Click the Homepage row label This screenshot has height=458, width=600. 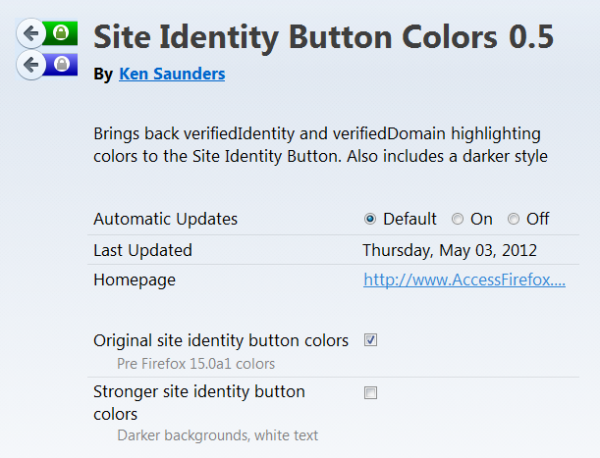coord(134,280)
